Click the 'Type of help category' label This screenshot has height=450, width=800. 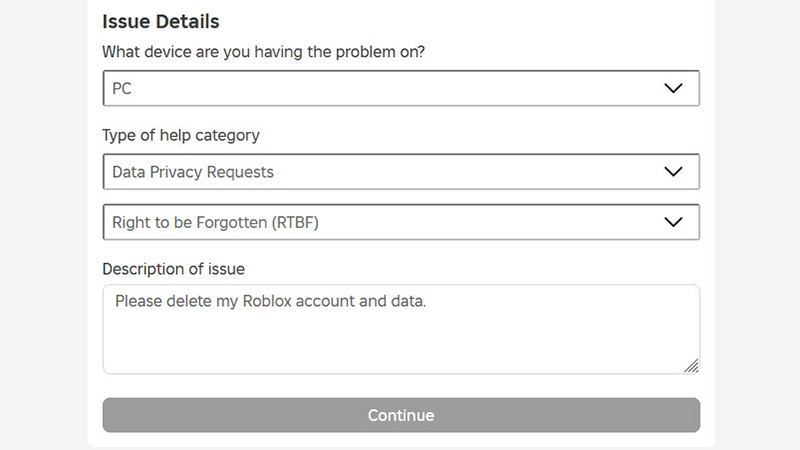pos(181,135)
